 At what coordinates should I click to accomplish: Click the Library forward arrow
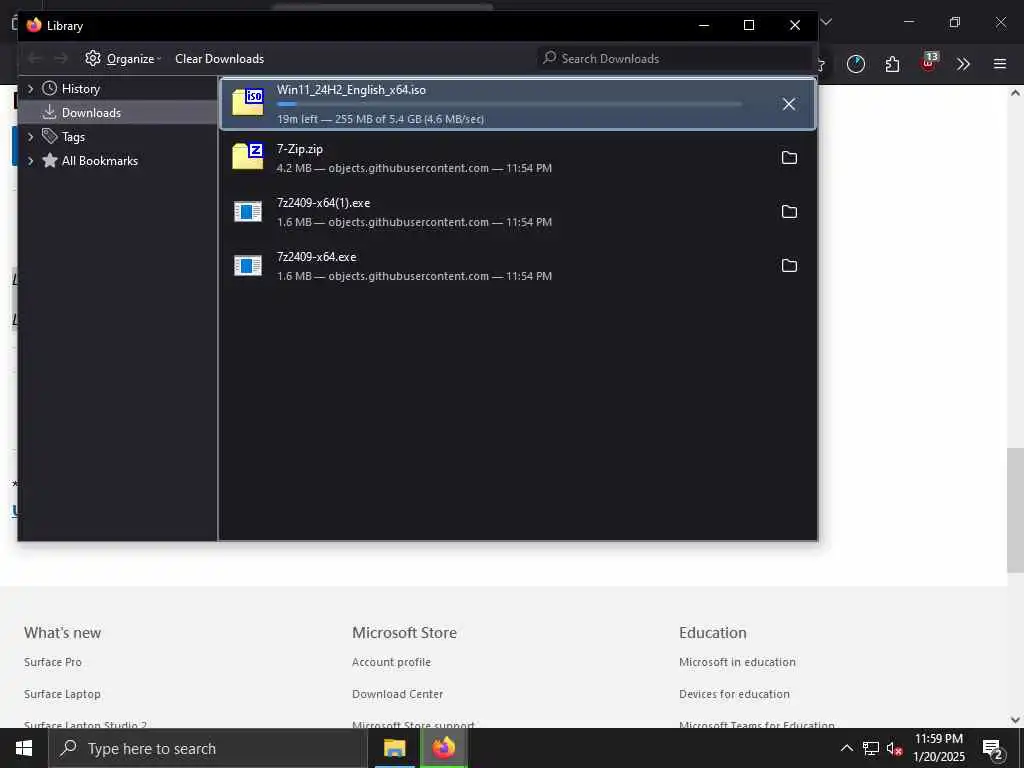point(61,59)
